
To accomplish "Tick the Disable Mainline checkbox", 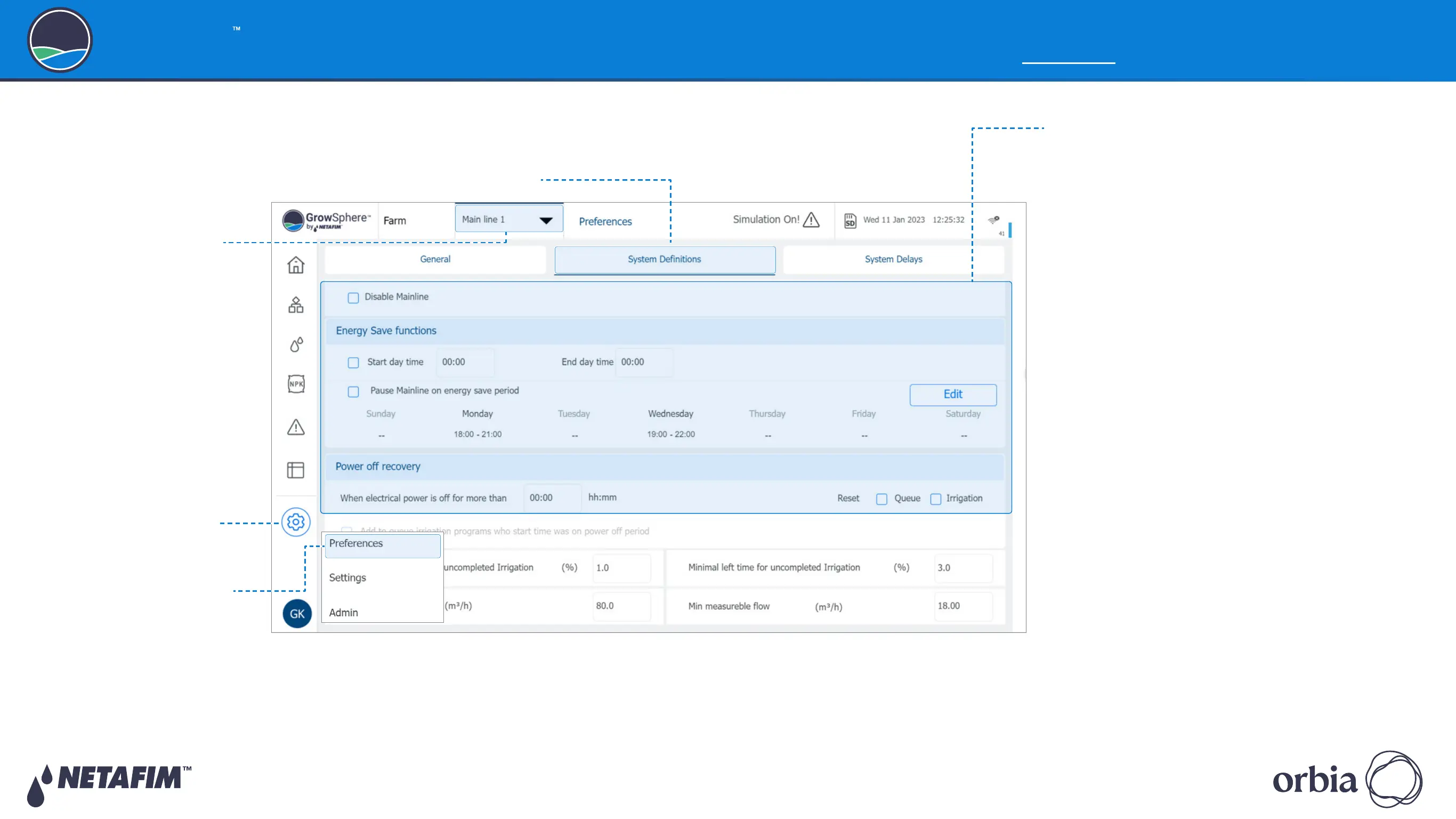I will click(x=353, y=298).
